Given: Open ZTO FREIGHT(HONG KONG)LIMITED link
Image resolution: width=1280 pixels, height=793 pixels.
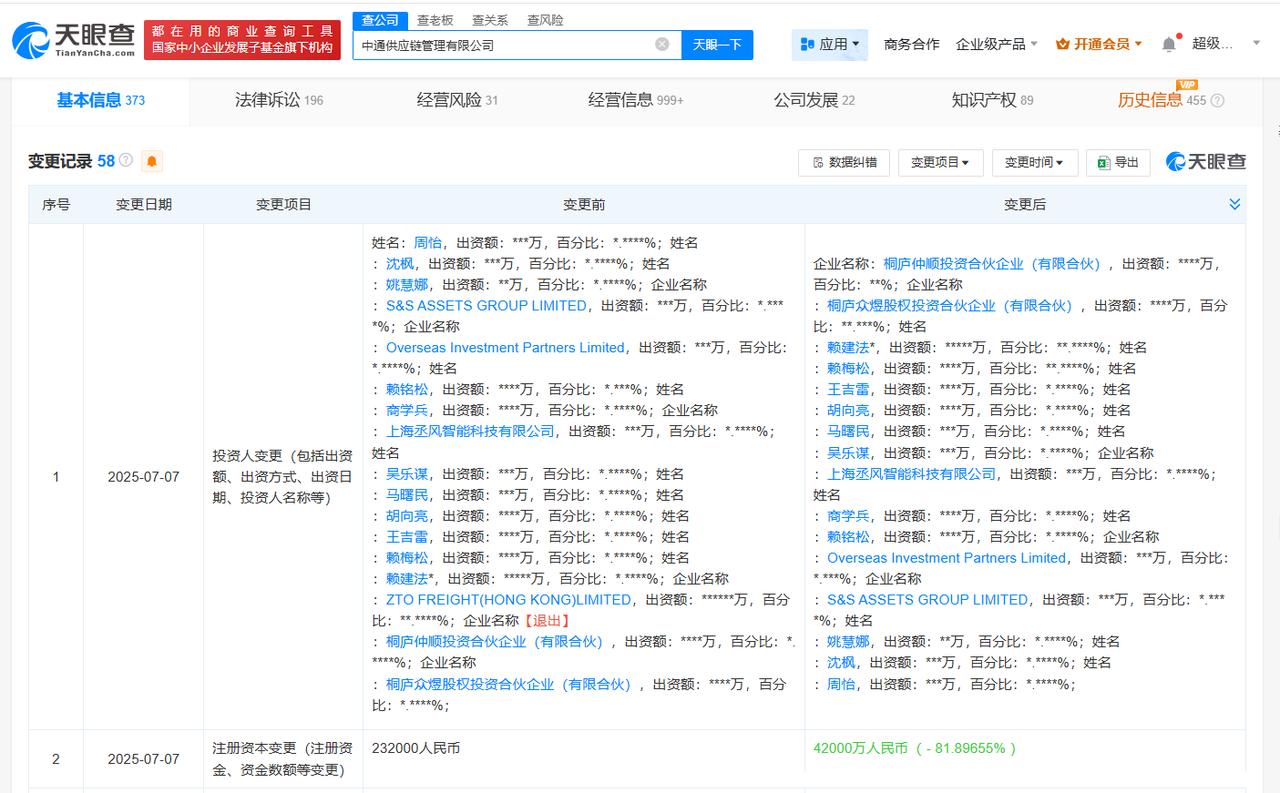Looking at the screenshot, I should pos(508,600).
